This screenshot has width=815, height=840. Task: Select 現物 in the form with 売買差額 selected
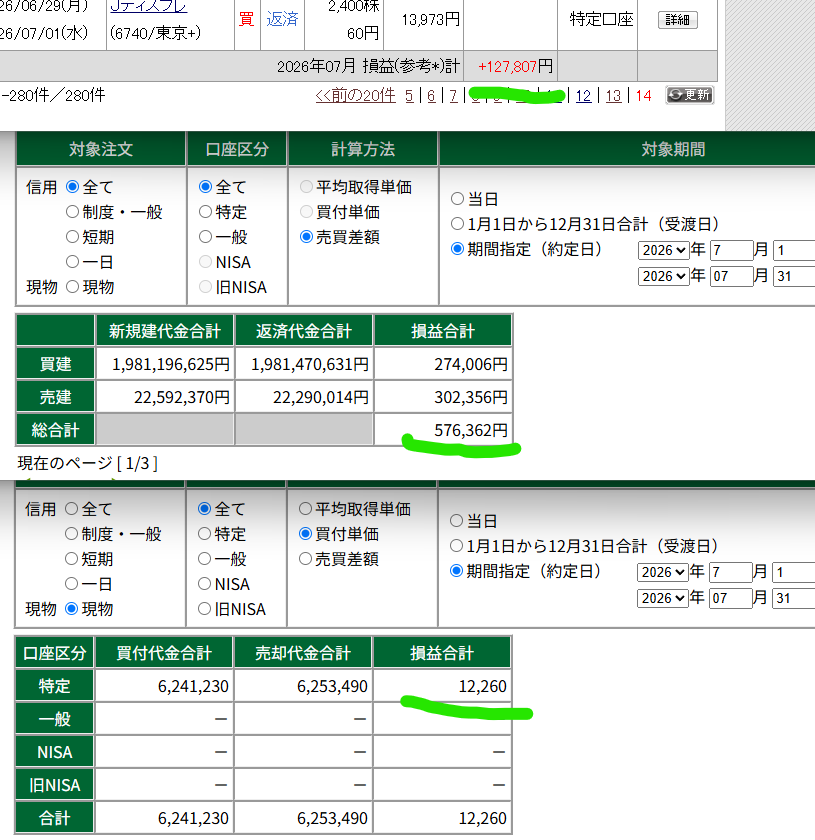72,287
